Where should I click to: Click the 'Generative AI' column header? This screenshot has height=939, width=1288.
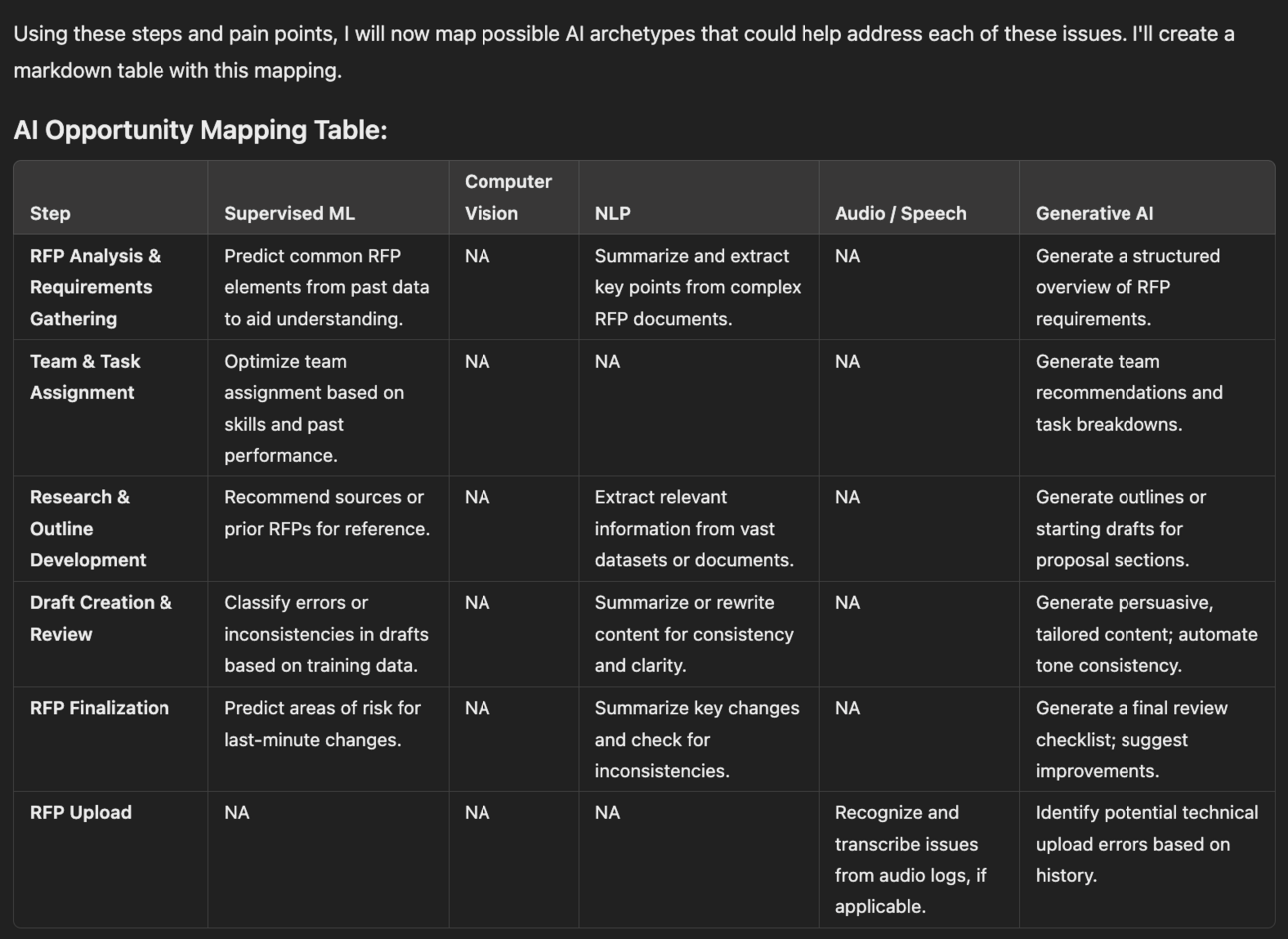click(x=1094, y=213)
